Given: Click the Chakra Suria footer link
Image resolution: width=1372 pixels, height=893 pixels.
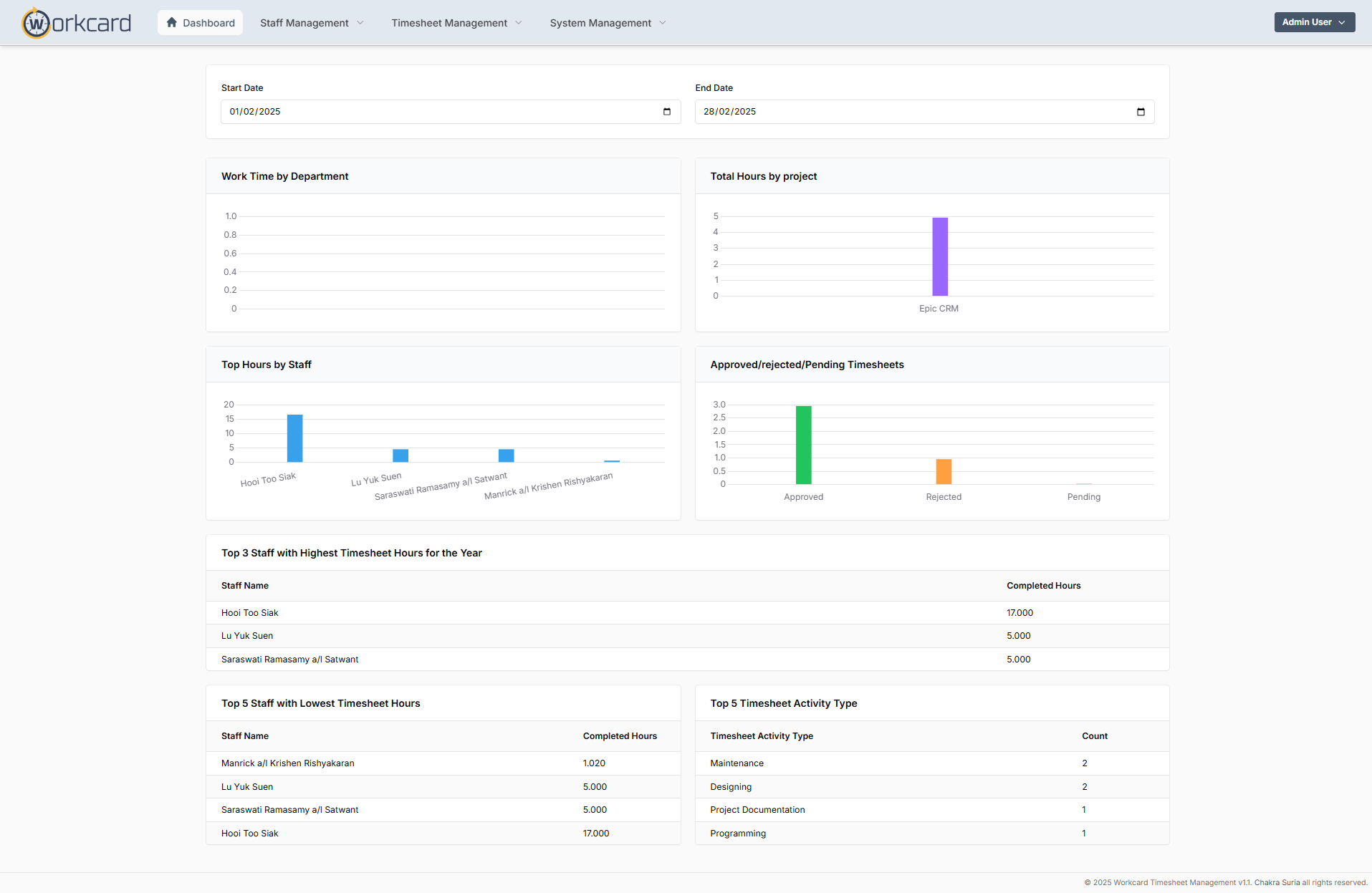Looking at the screenshot, I should 1277,882.
